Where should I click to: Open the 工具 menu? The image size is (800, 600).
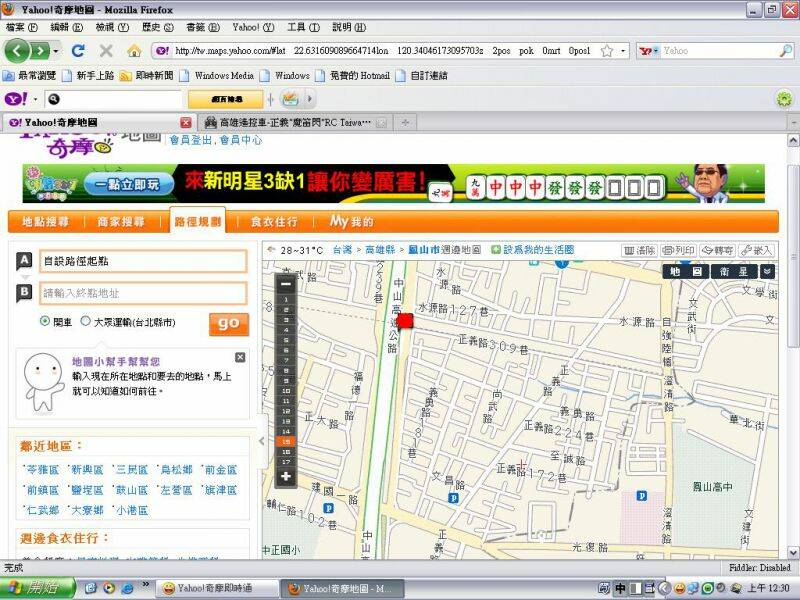(x=303, y=27)
